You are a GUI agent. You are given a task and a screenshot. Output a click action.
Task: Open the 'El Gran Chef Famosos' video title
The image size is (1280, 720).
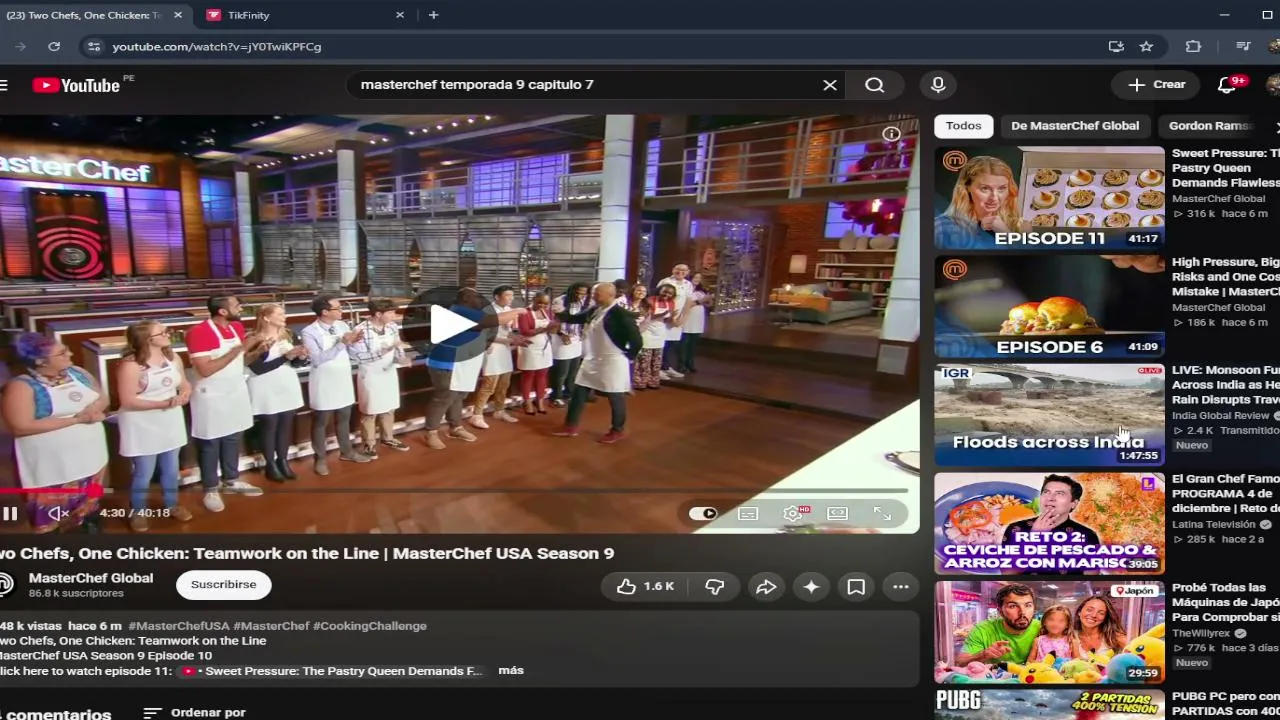[1226, 494]
